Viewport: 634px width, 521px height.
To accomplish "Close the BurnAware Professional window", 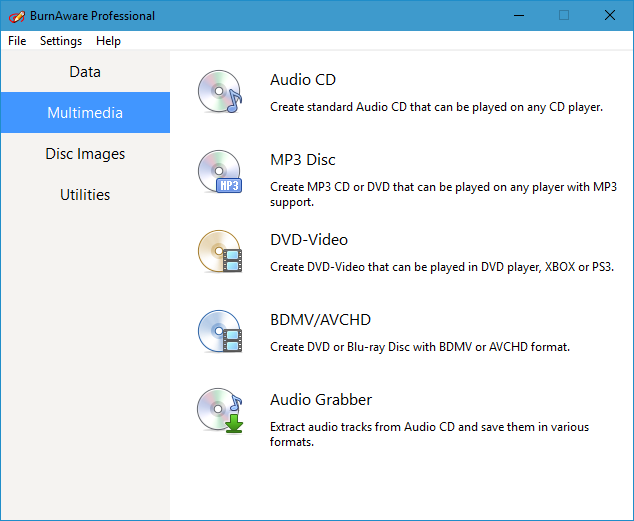I will click(x=610, y=16).
